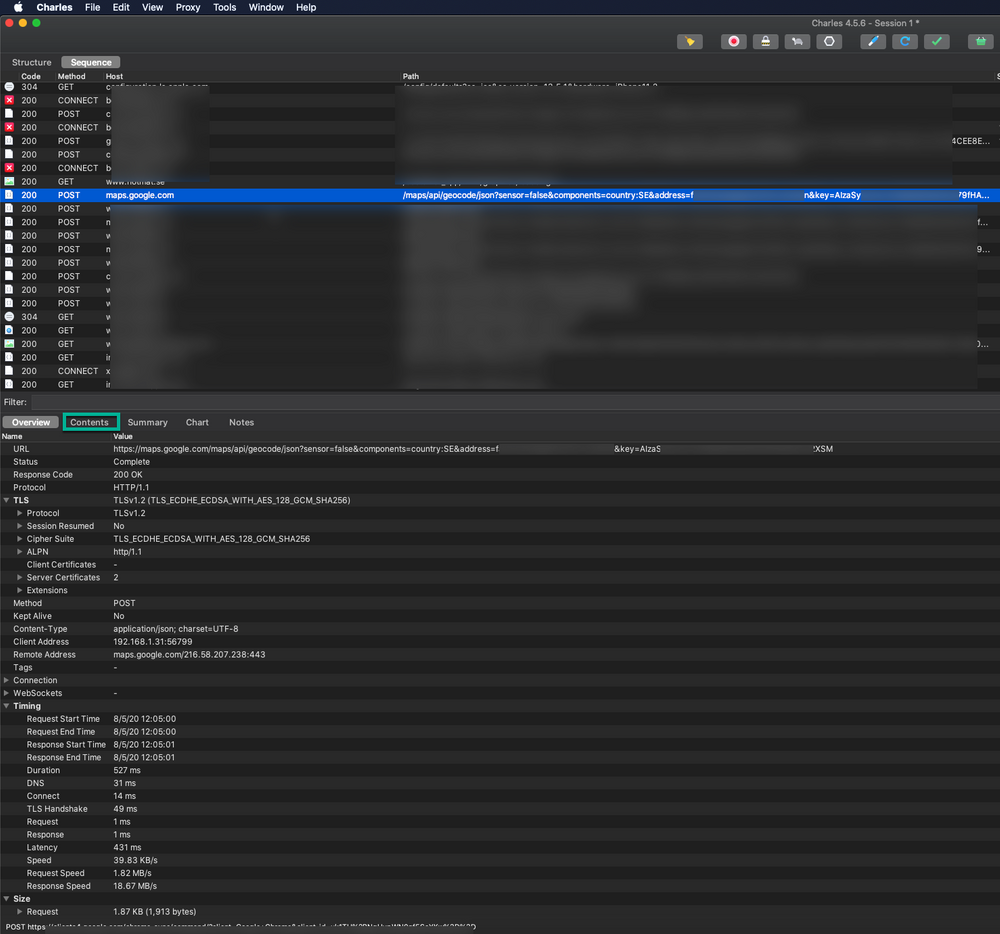Toggle the red Recording icon
This screenshot has width=1000, height=934.
(x=734, y=41)
